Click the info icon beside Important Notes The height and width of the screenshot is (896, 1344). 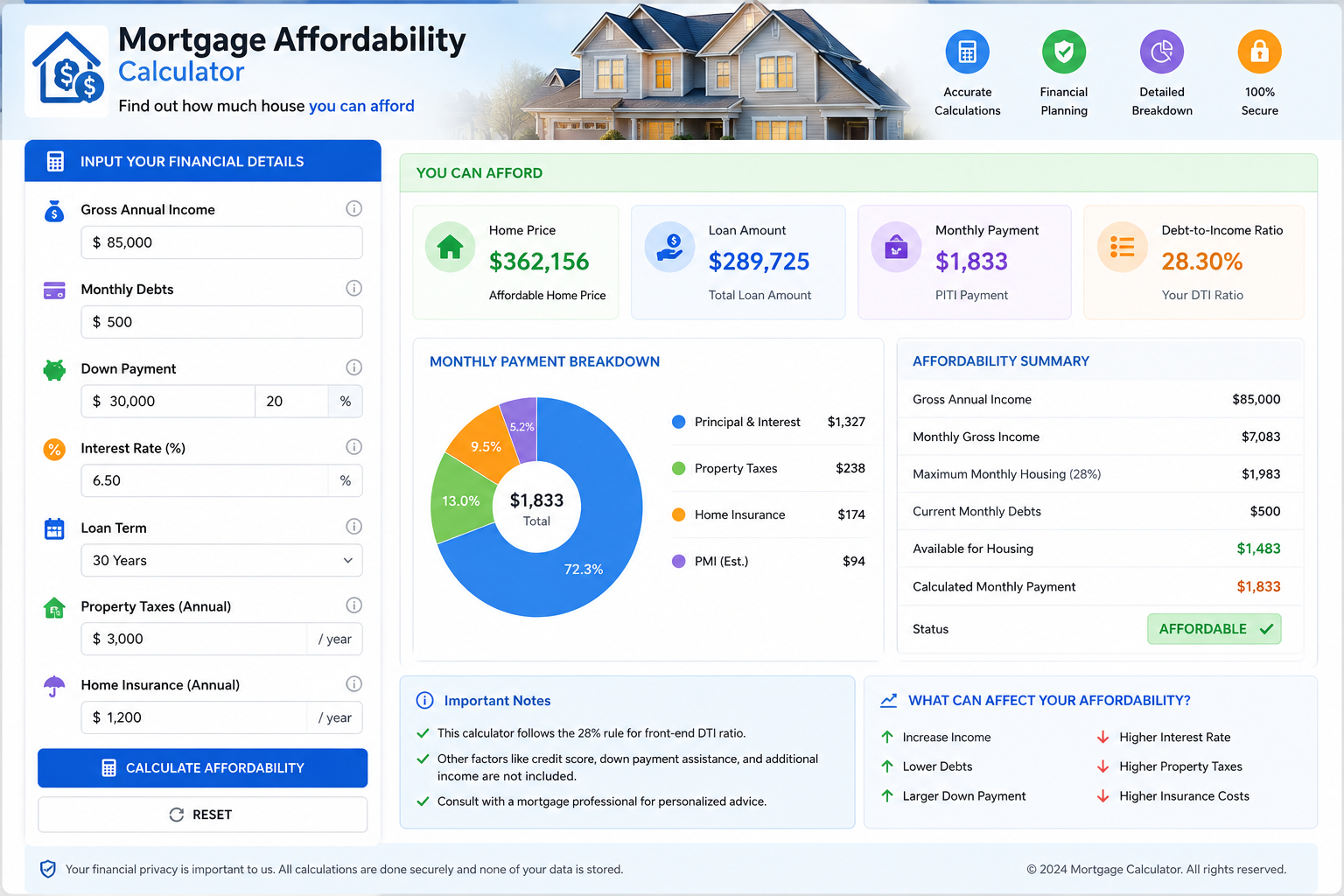tap(424, 700)
